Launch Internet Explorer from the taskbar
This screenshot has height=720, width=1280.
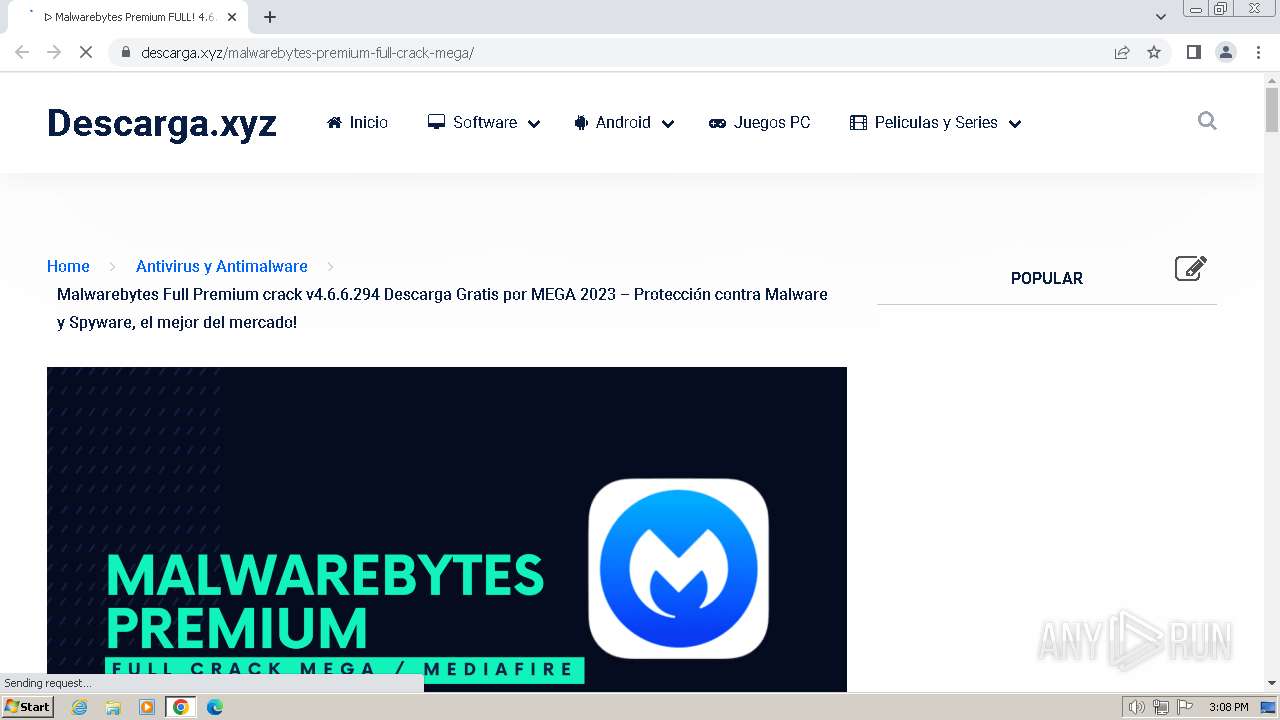point(79,707)
